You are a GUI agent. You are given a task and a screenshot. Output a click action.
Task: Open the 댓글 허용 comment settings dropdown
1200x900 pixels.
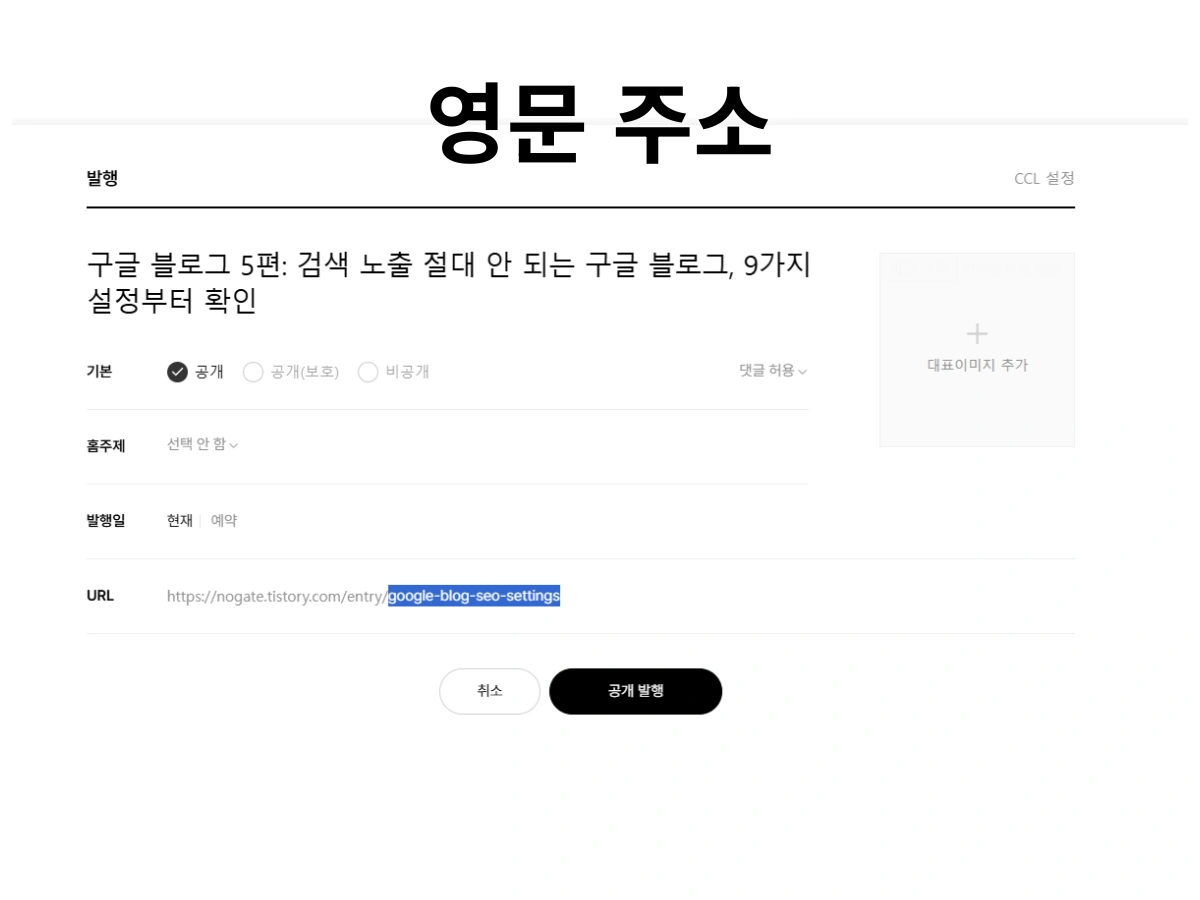[x=770, y=371]
